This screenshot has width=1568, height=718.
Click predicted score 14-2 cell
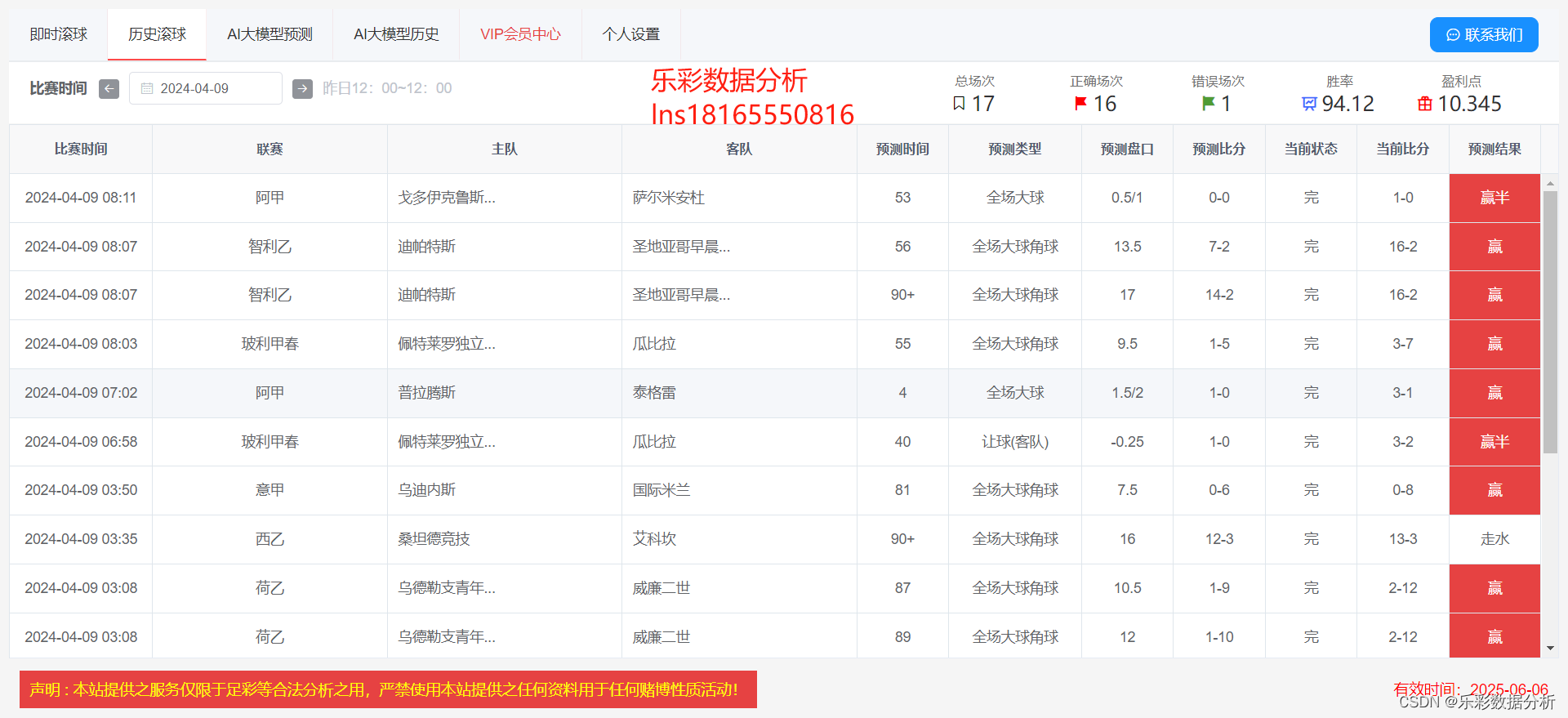[x=1219, y=295]
